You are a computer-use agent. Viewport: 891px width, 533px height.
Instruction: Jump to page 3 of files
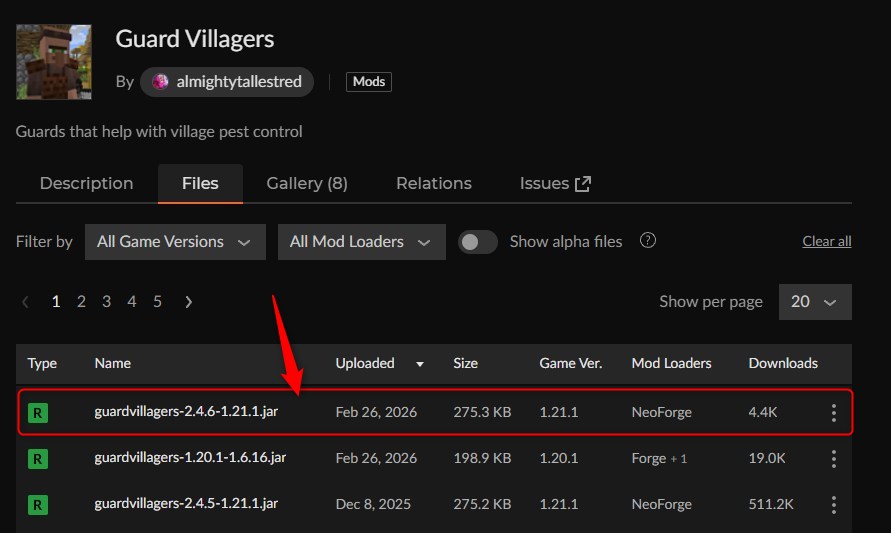click(106, 302)
